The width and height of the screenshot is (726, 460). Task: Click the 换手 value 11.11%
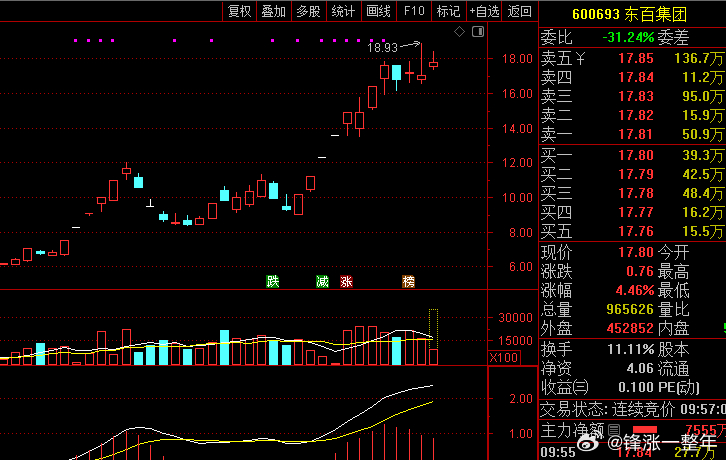coord(631,349)
